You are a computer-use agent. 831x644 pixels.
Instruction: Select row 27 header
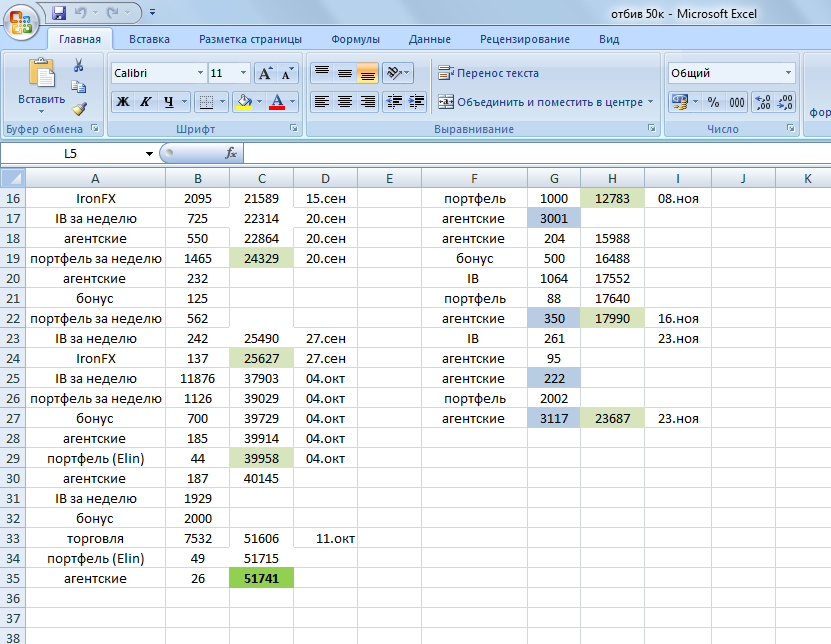point(13,419)
